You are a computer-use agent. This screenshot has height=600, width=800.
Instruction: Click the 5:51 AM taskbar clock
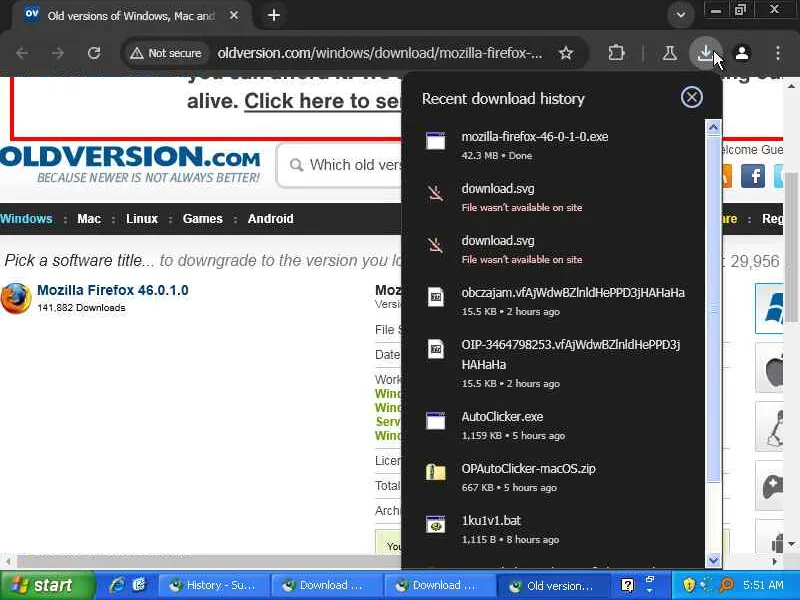click(763, 585)
